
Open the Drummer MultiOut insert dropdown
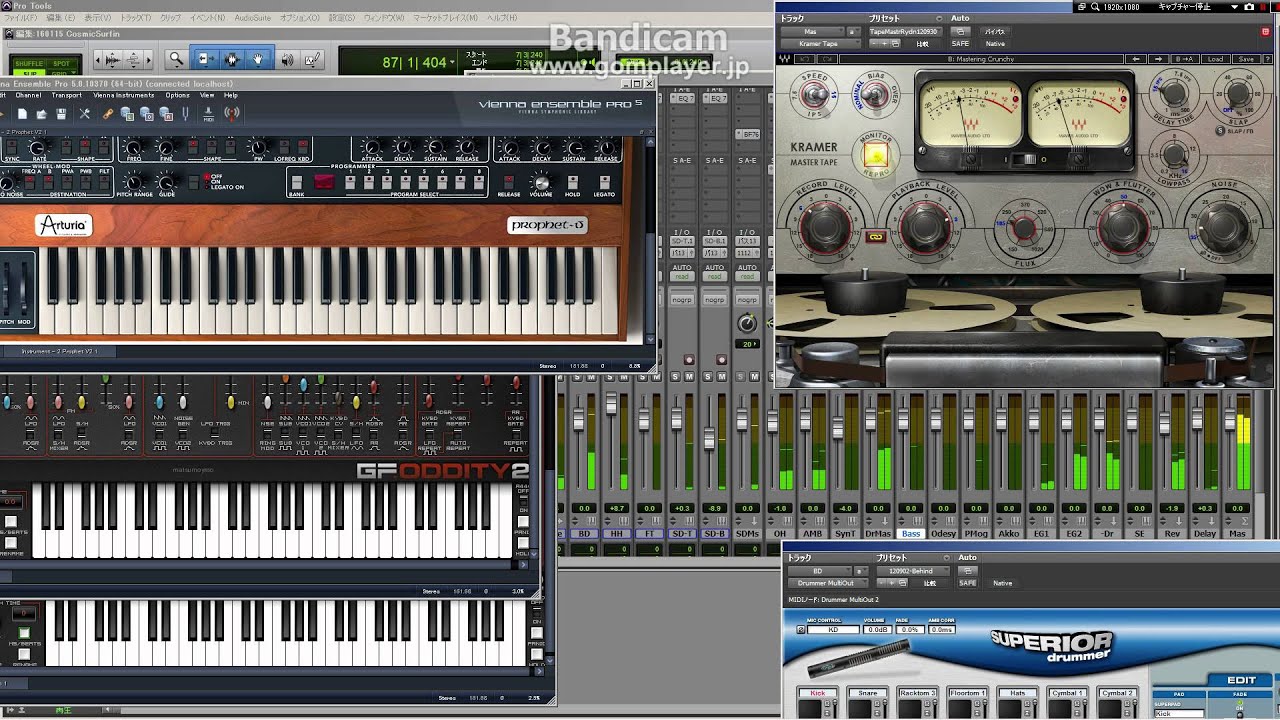(x=827, y=583)
